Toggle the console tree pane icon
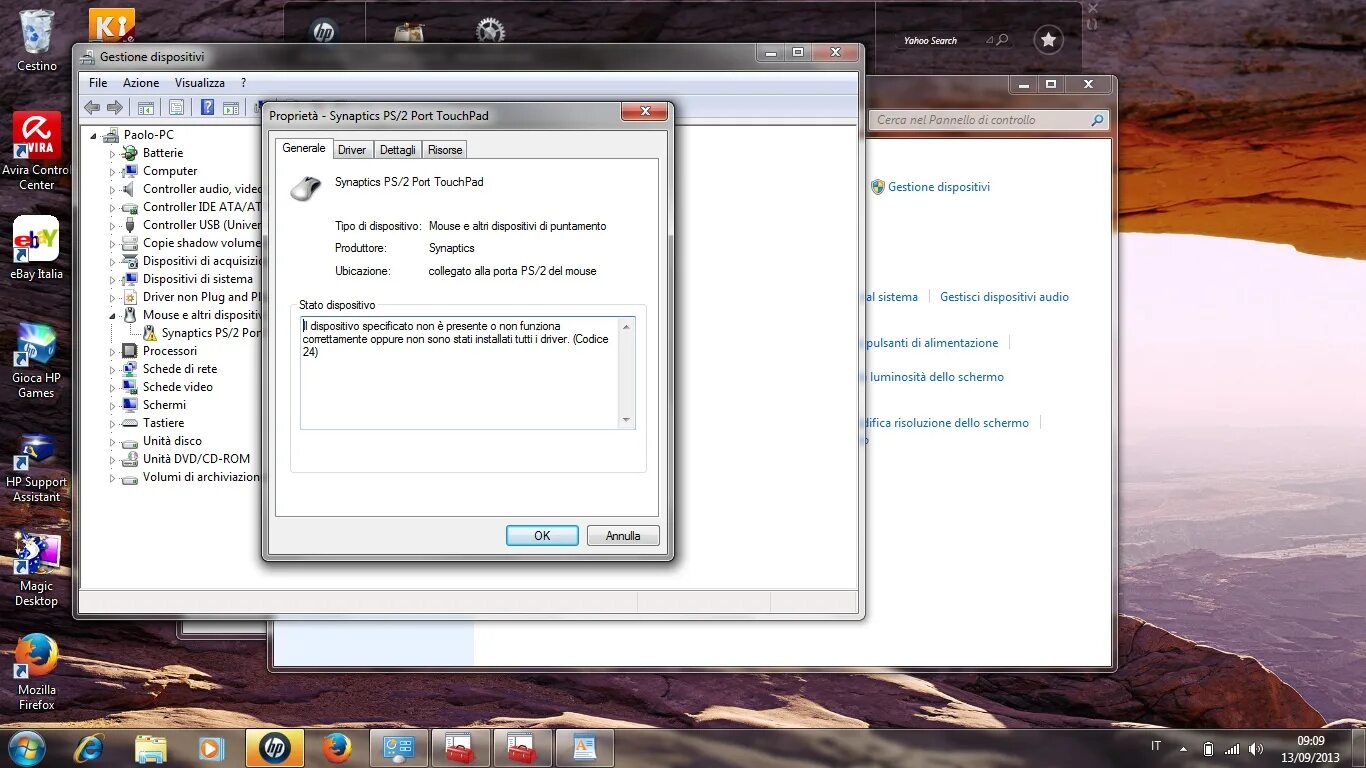The height and width of the screenshot is (768, 1366). [146, 107]
